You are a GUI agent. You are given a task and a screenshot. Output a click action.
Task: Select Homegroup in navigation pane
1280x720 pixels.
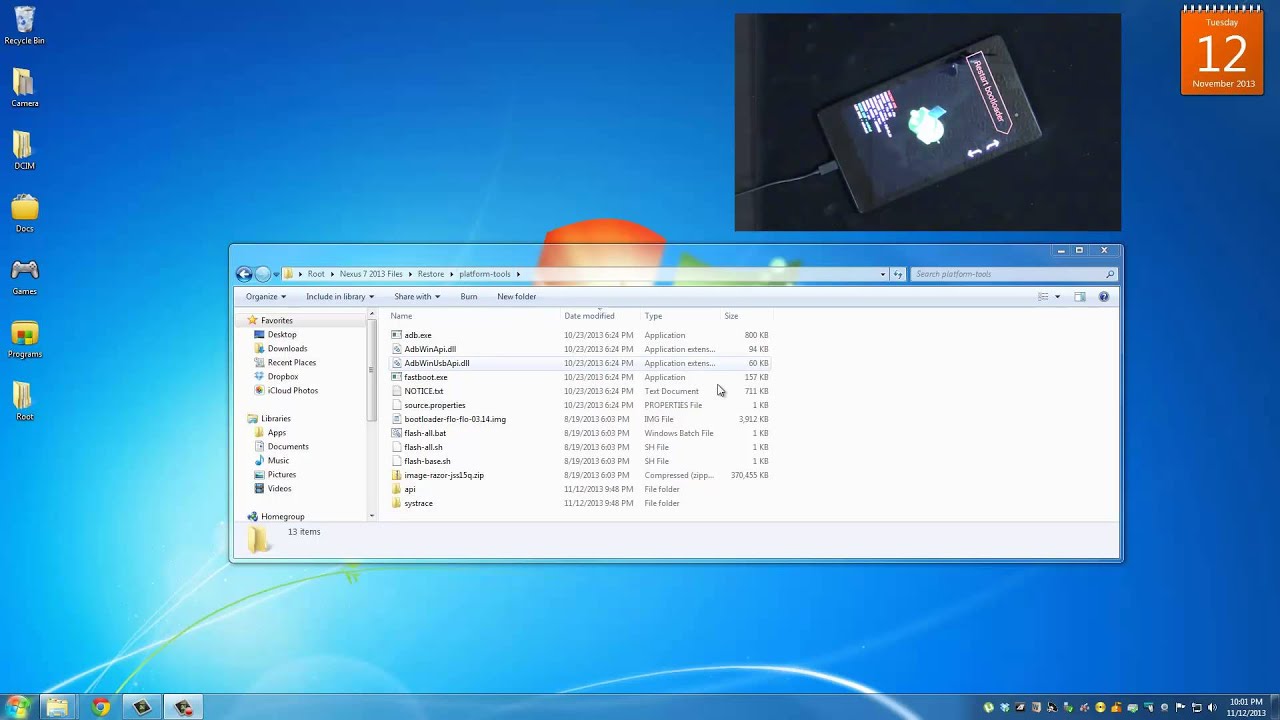click(282, 517)
